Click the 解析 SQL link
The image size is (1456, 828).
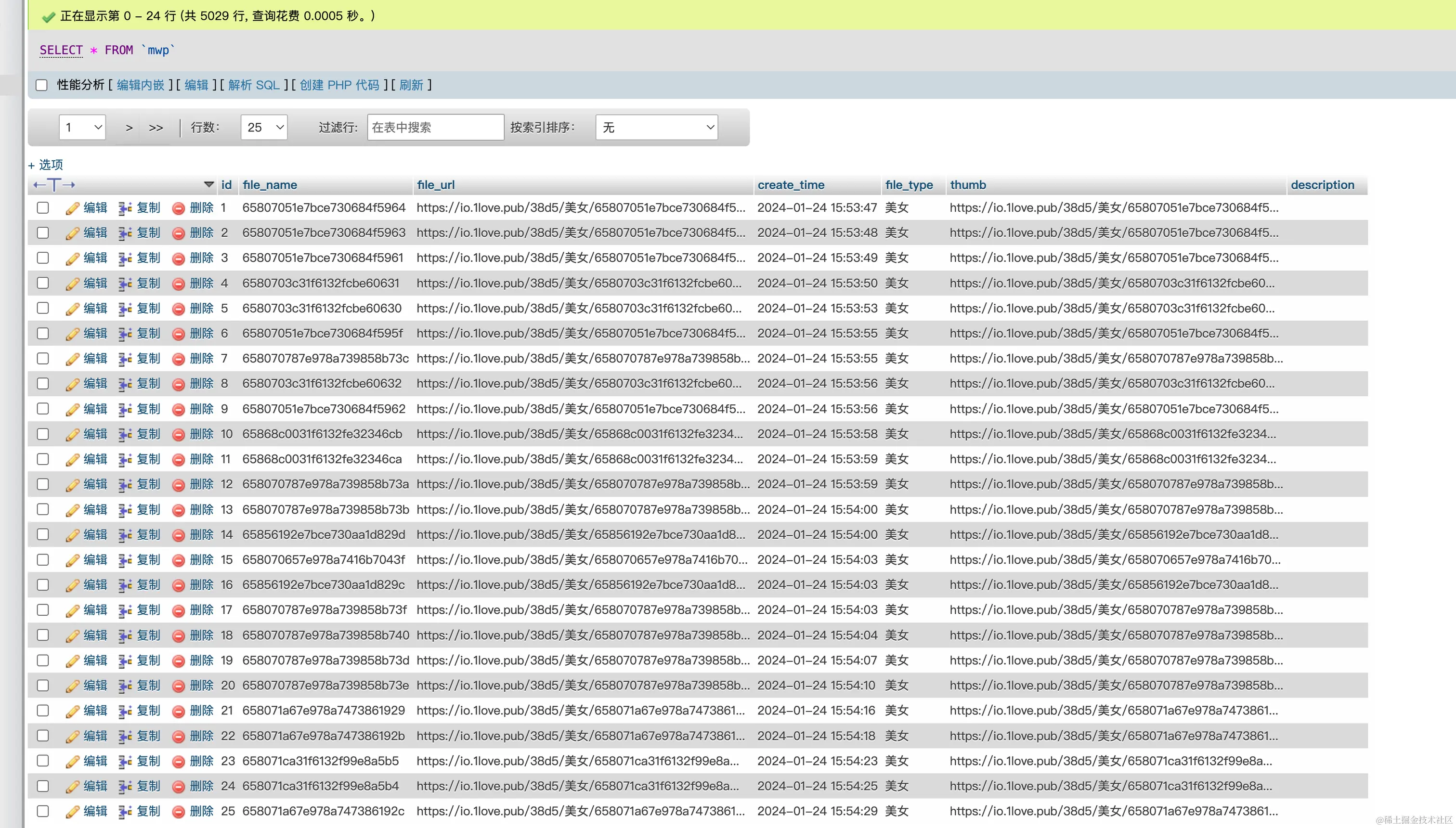254,85
